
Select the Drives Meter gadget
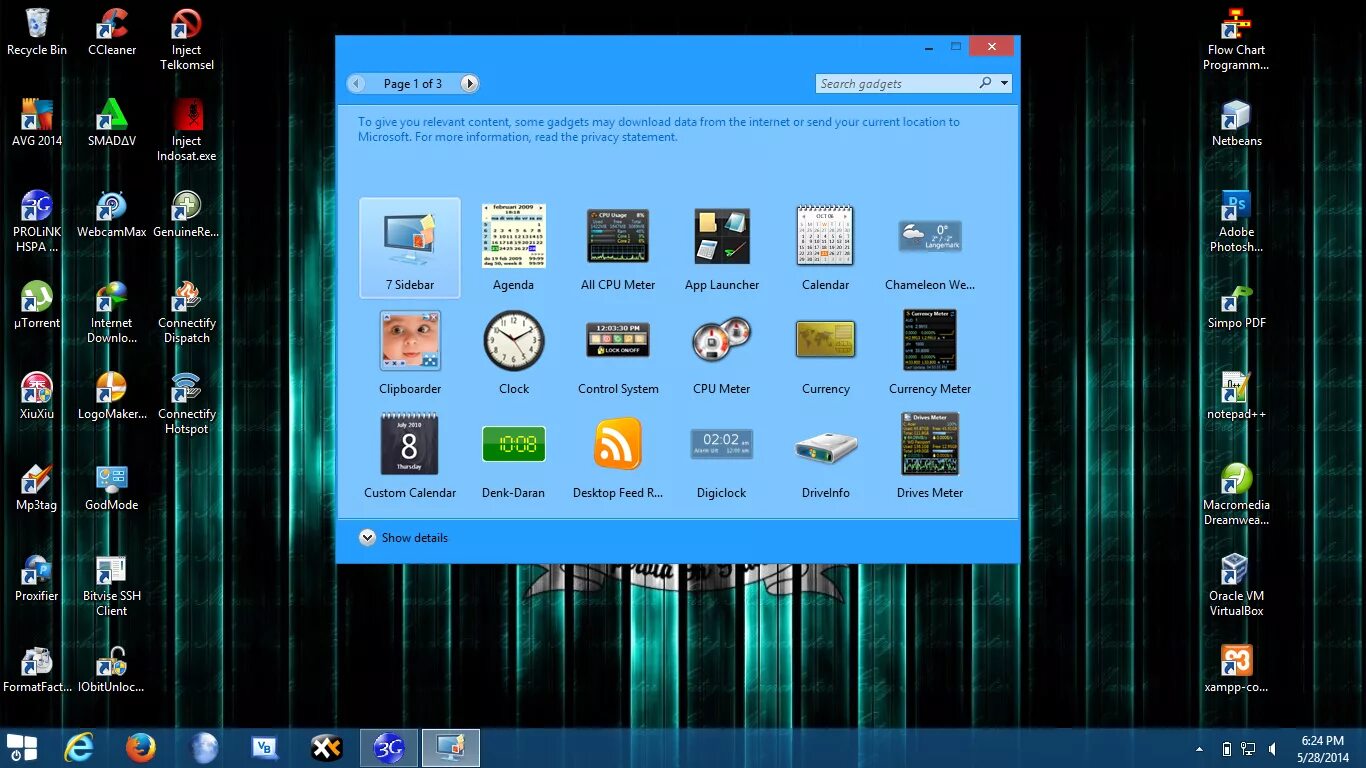tap(929, 444)
